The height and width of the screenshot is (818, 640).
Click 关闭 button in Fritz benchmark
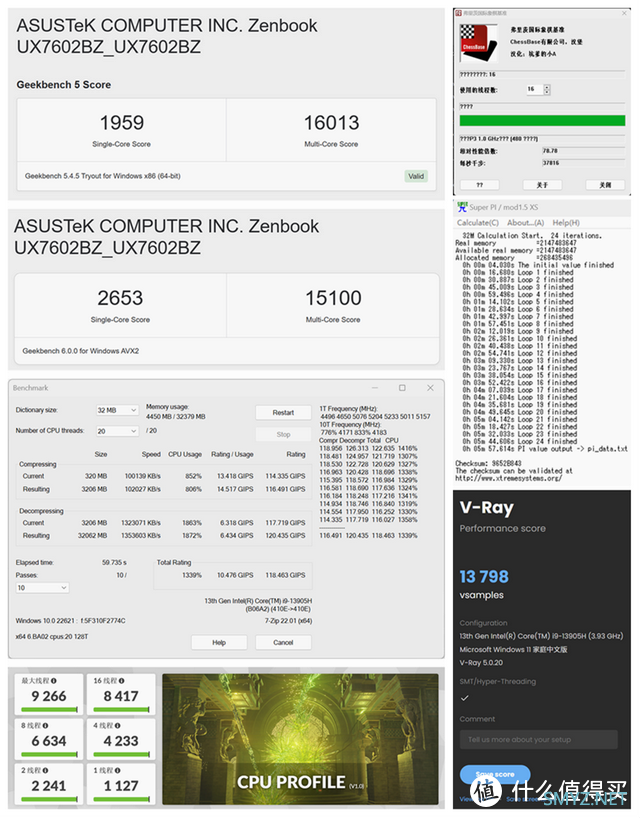click(x=605, y=185)
